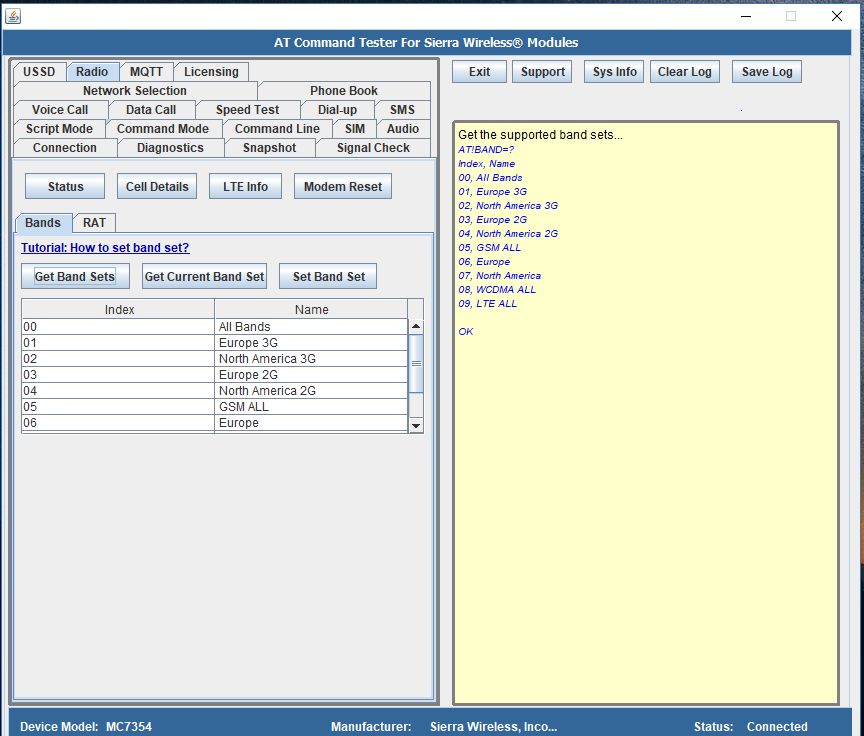
Task: Switch to the SIM tab
Action: (355, 128)
